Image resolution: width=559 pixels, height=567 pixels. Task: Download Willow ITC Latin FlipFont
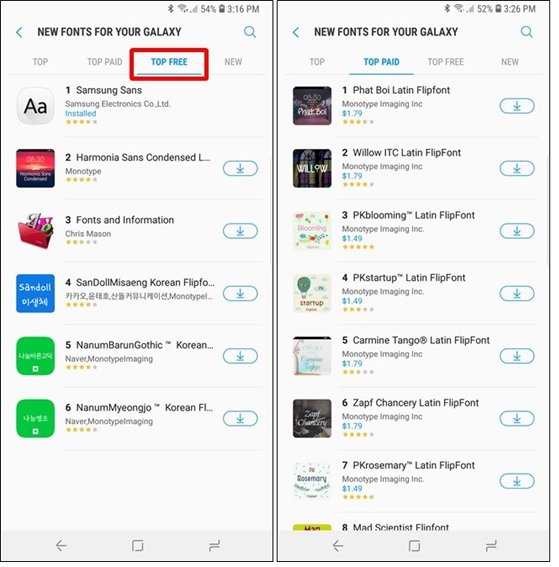[x=517, y=169]
